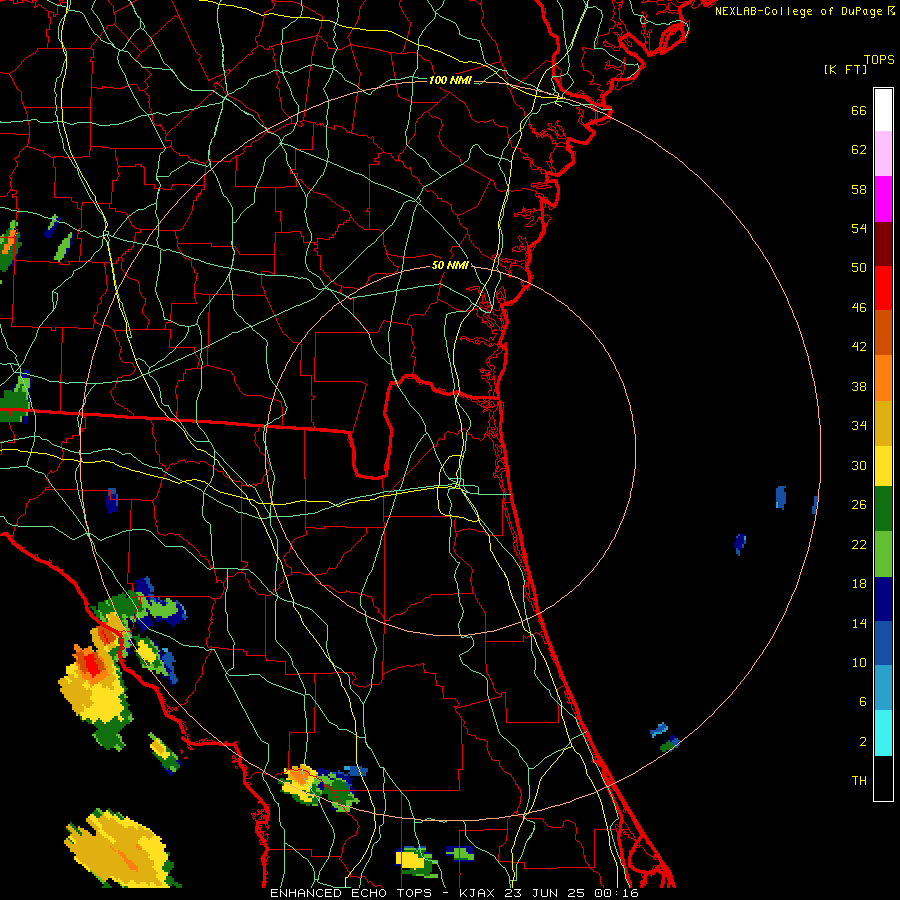Click the '42' legend value
900x900 pixels.
point(859,347)
